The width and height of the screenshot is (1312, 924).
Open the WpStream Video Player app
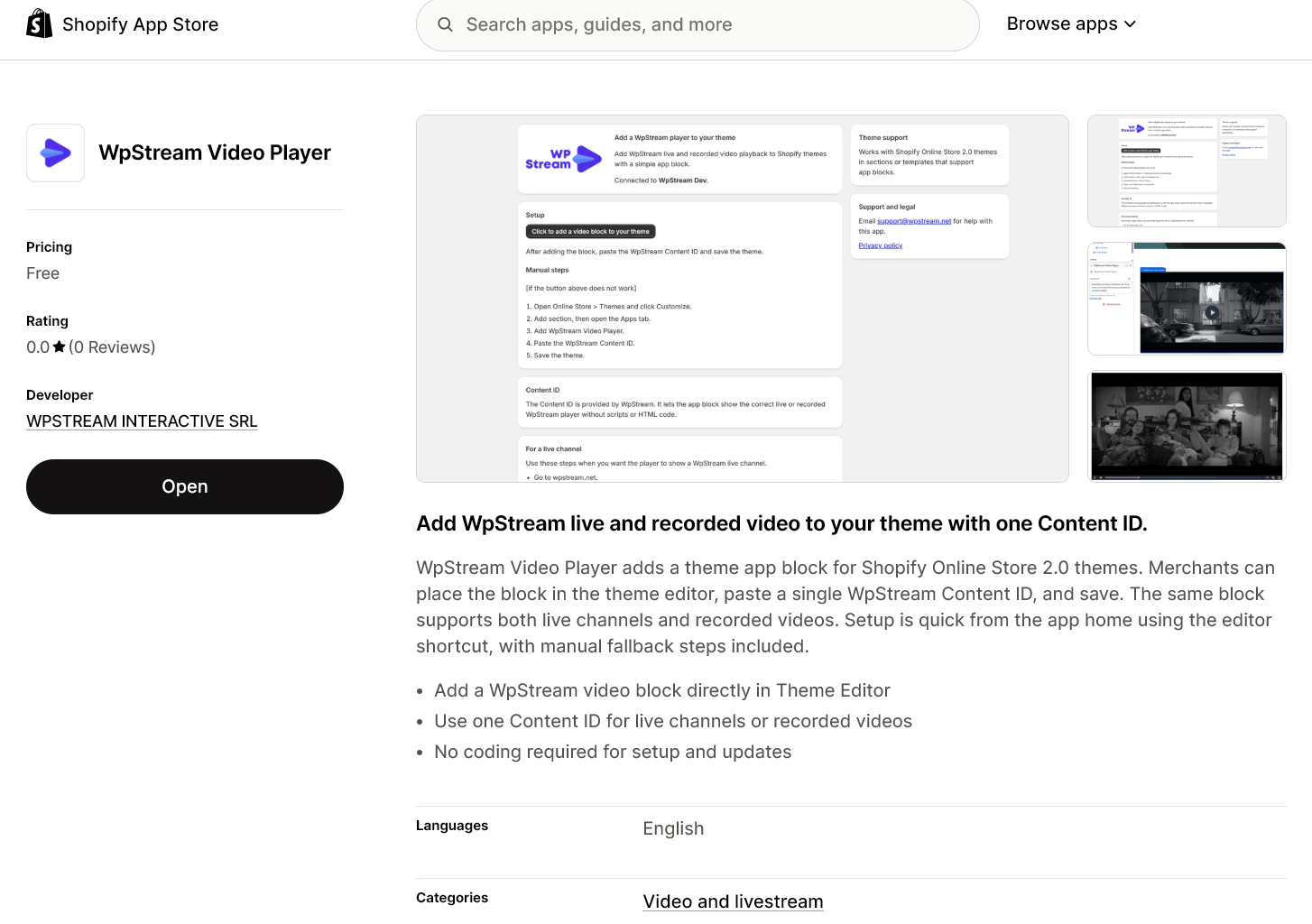tap(185, 486)
